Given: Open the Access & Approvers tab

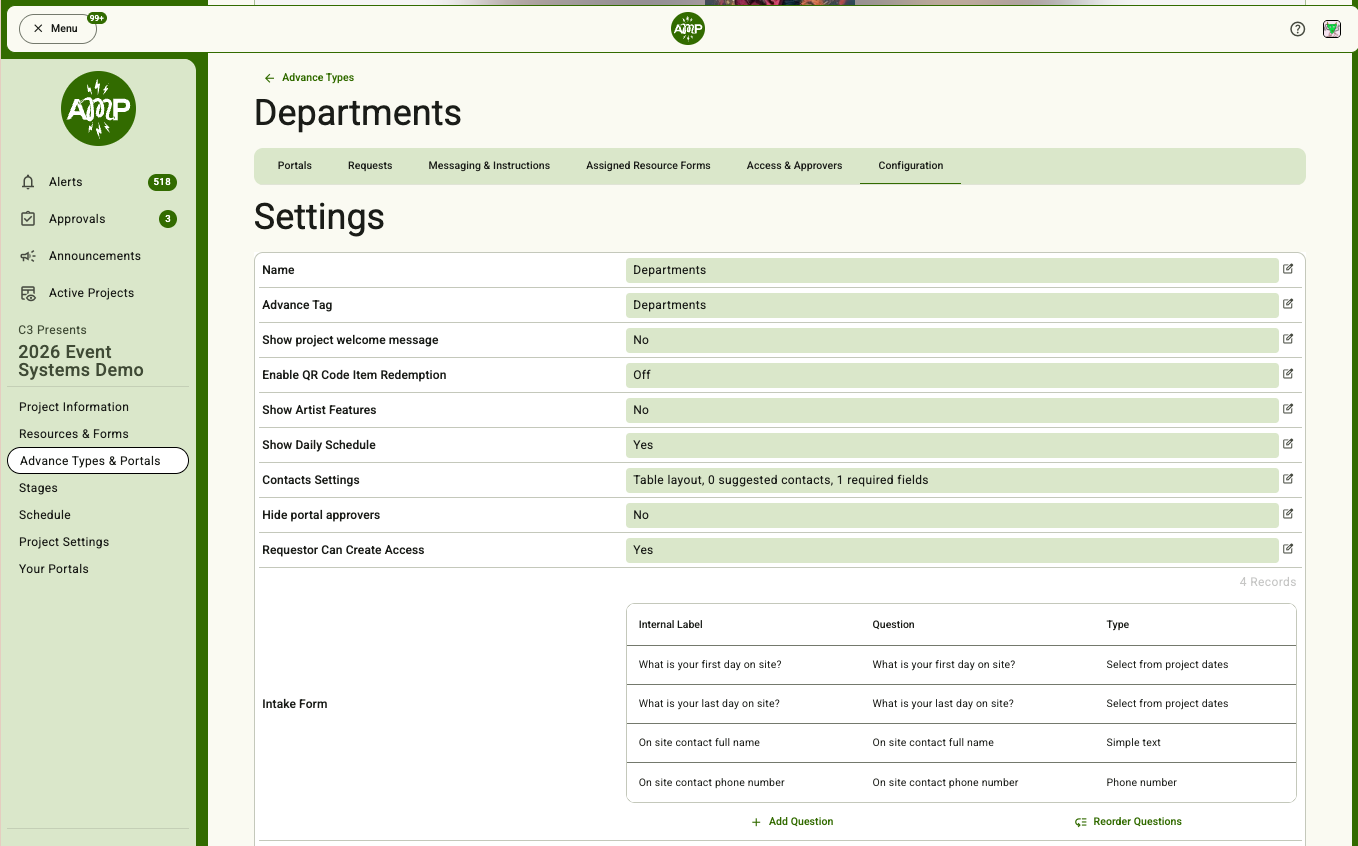Looking at the screenshot, I should 794,165.
